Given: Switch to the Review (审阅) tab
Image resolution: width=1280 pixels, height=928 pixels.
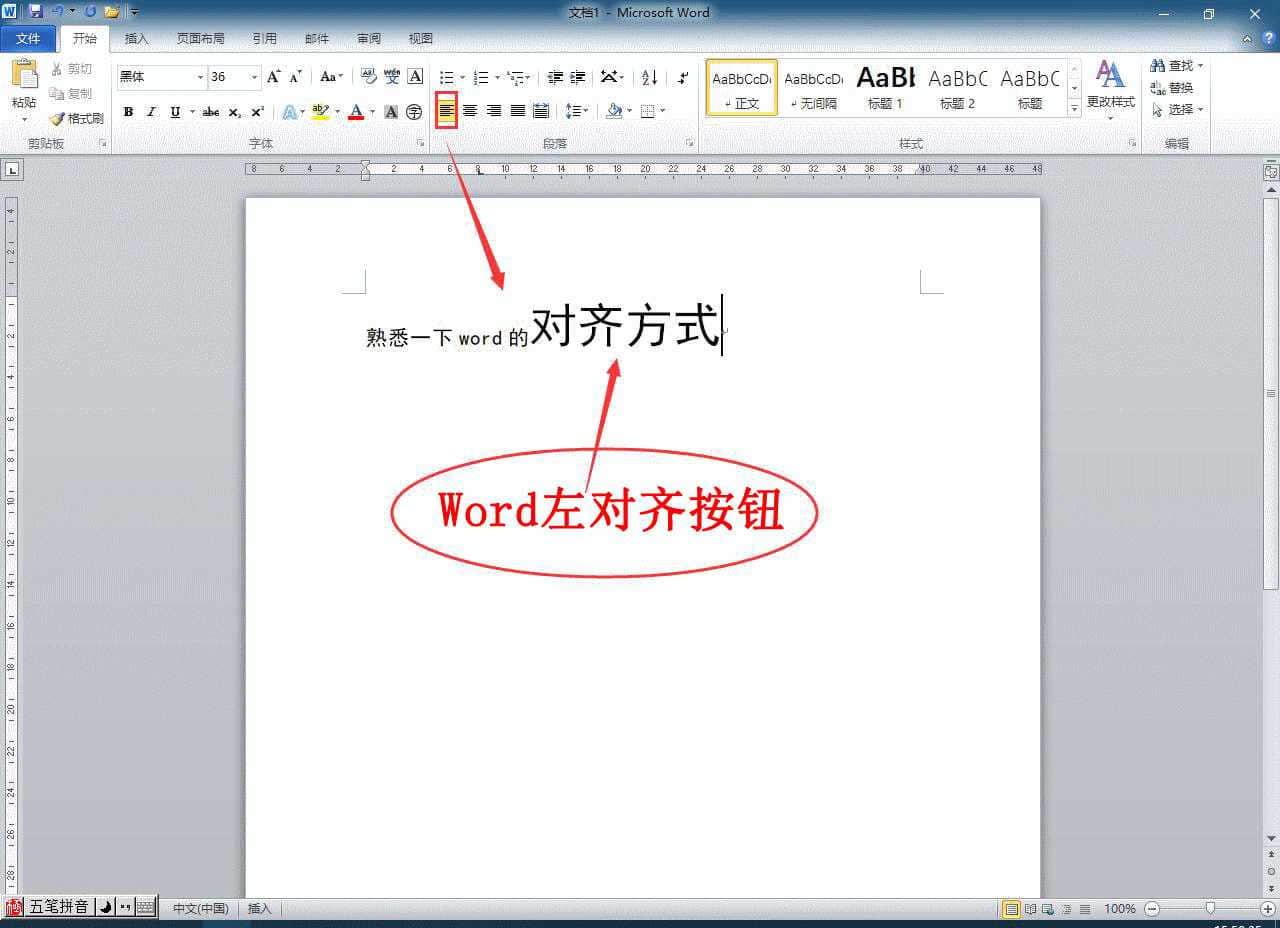Looking at the screenshot, I should (x=369, y=39).
